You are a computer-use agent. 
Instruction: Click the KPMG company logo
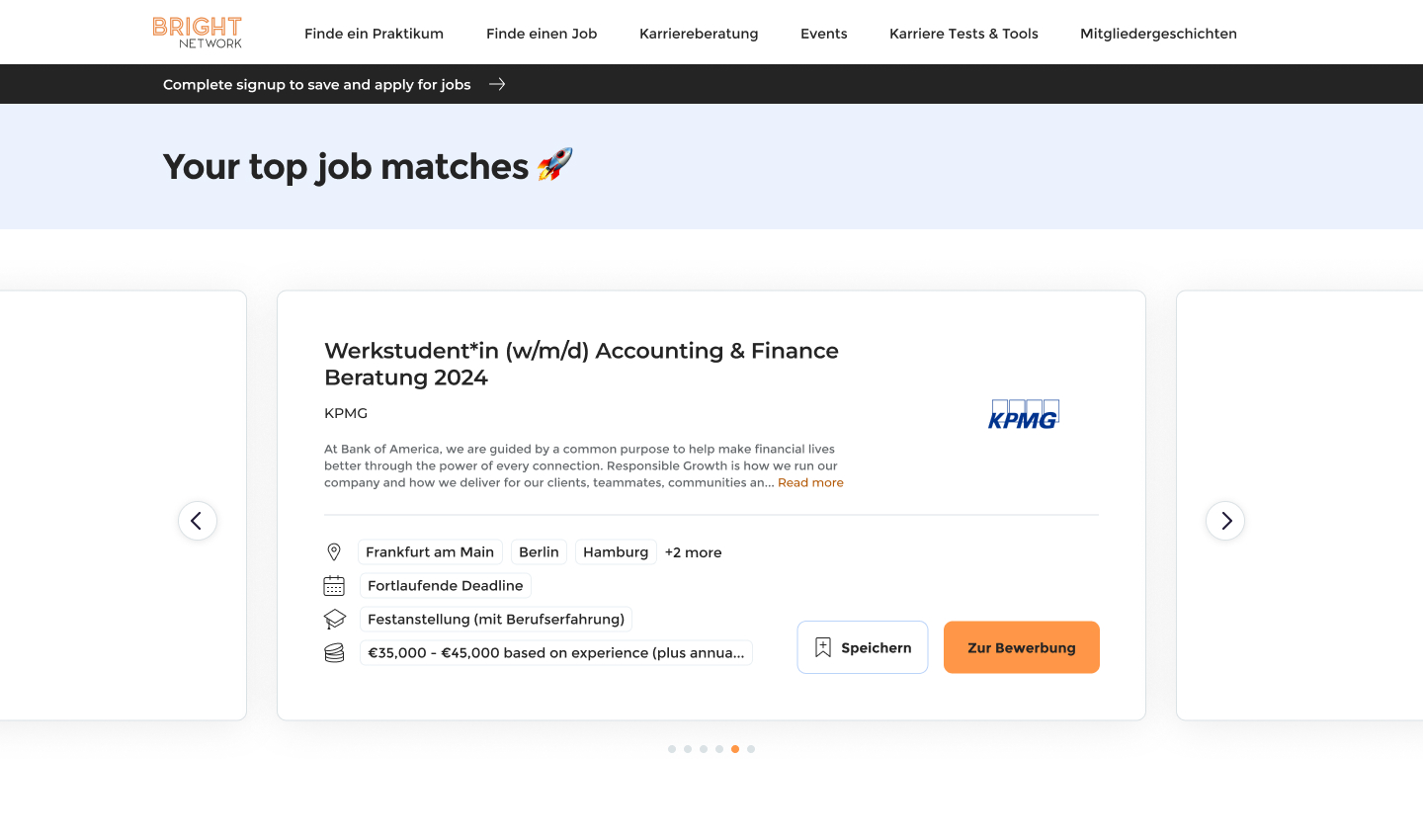[x=1024, y=414]
